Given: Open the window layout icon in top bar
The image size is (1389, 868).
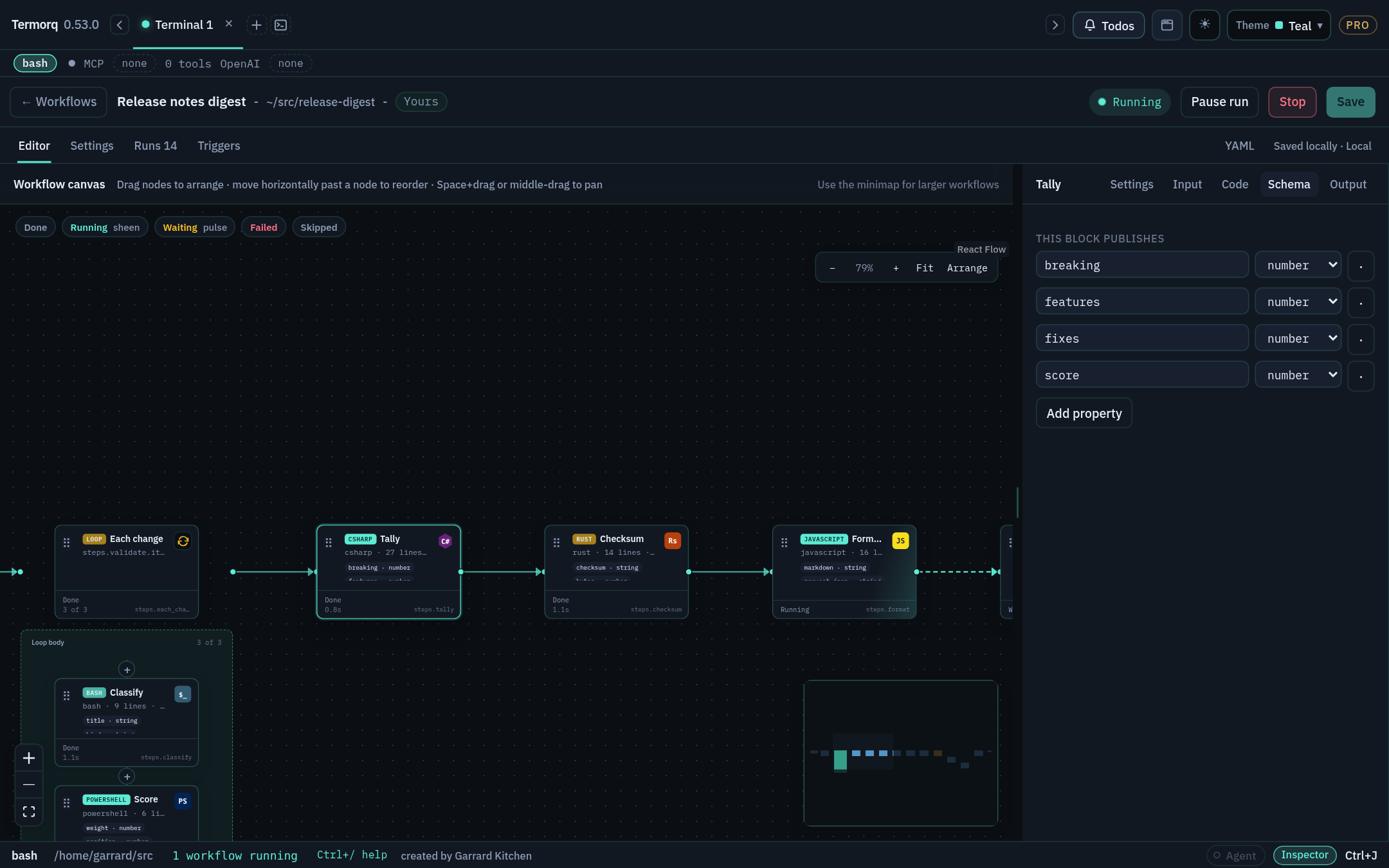Looking at the screenshot, I should pos(1167,25).
